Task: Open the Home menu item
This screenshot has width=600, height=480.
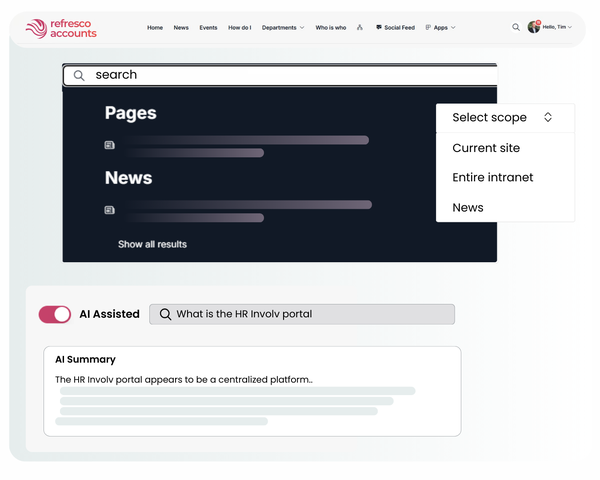Action: (155, 28)
